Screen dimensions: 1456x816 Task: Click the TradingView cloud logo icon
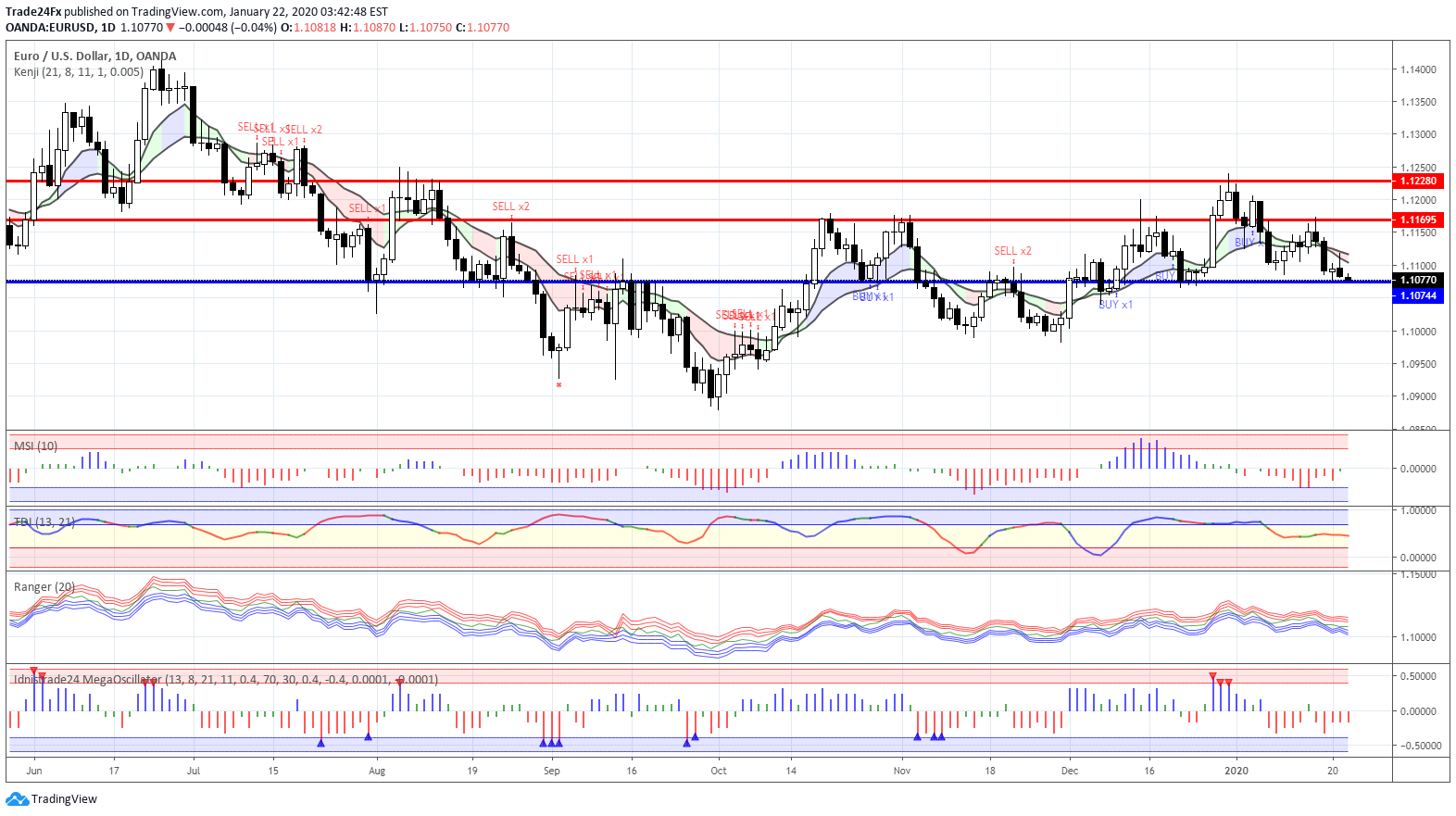17,798
